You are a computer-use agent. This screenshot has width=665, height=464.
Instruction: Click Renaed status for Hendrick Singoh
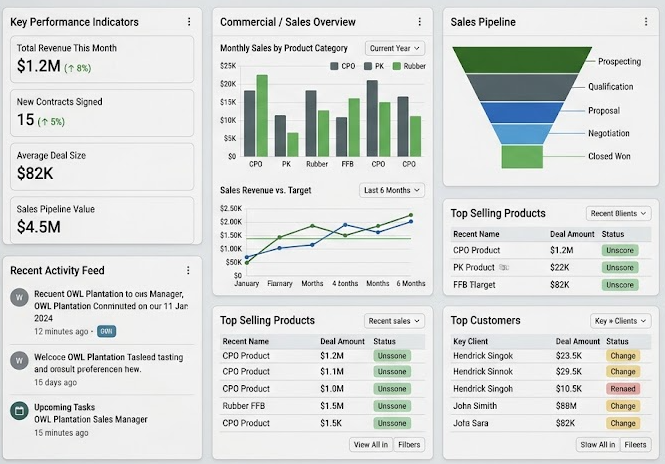623,389
